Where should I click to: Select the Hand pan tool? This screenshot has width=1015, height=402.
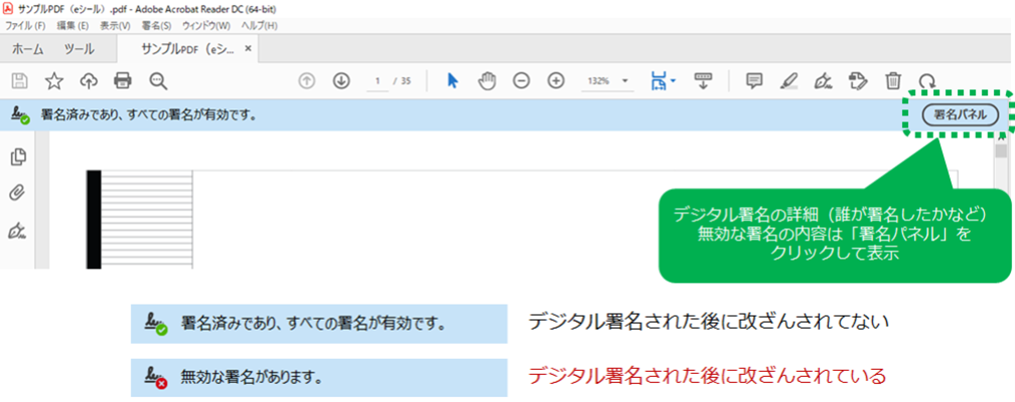487,81
